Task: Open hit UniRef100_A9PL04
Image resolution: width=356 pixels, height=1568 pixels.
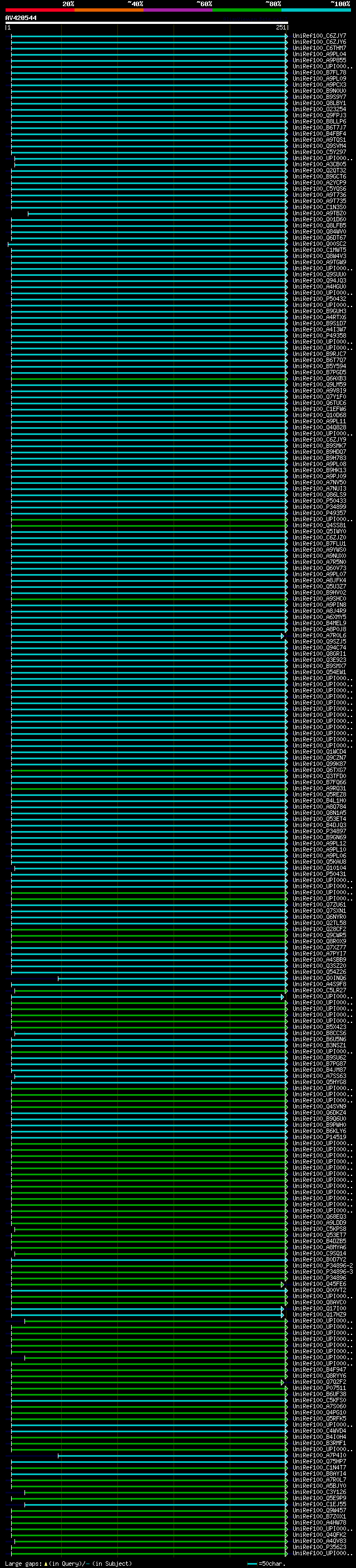Action: (319, 54)
